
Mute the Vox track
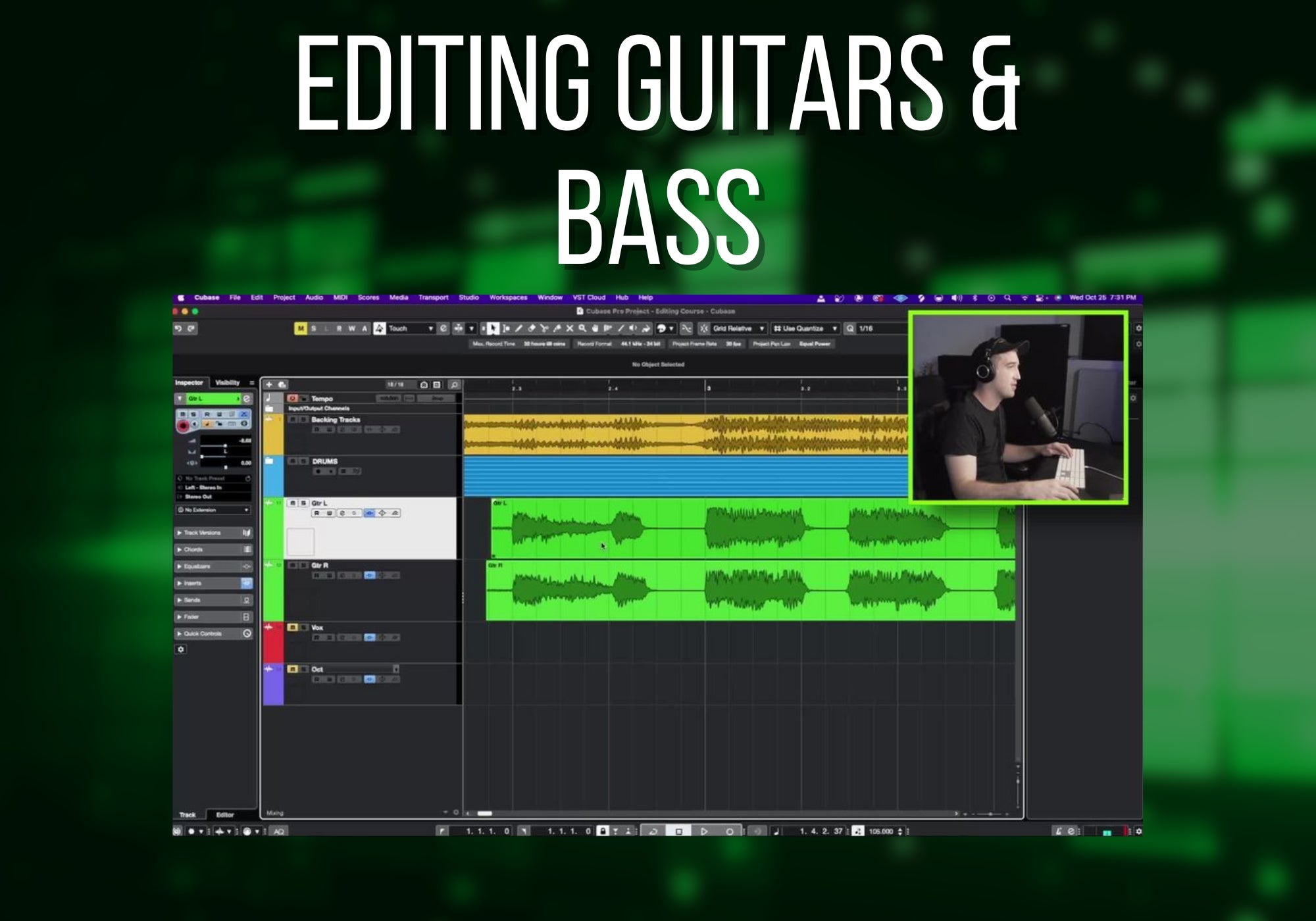coord(293,628)
